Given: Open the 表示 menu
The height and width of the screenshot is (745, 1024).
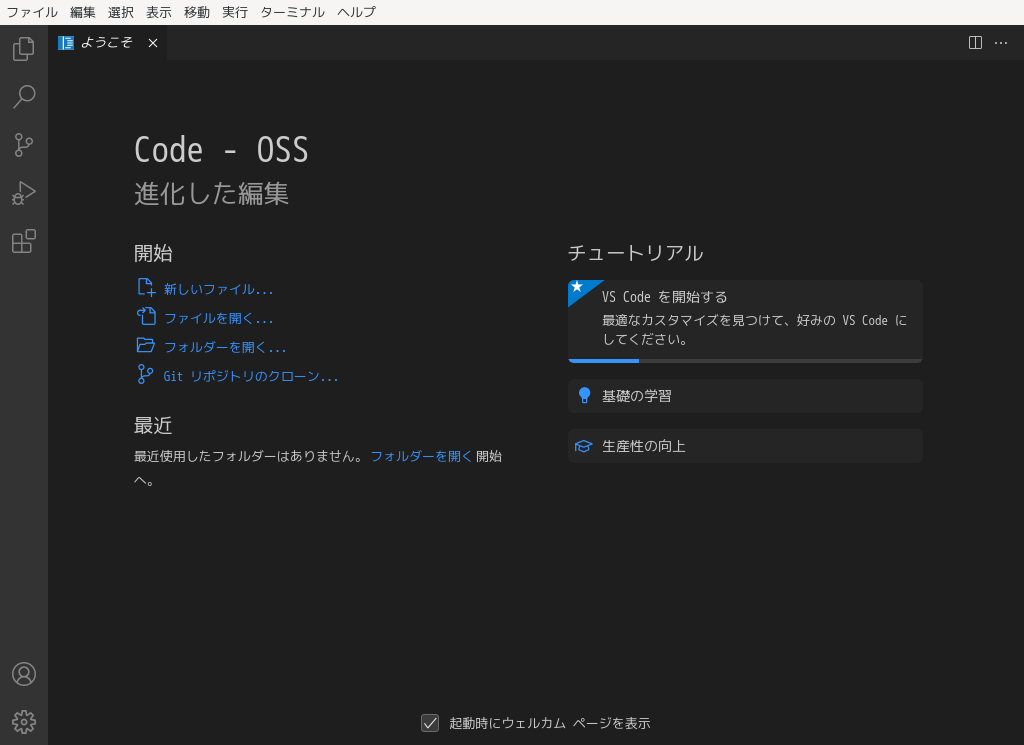Looking at the screenshot, I should (x=159, y=12).
